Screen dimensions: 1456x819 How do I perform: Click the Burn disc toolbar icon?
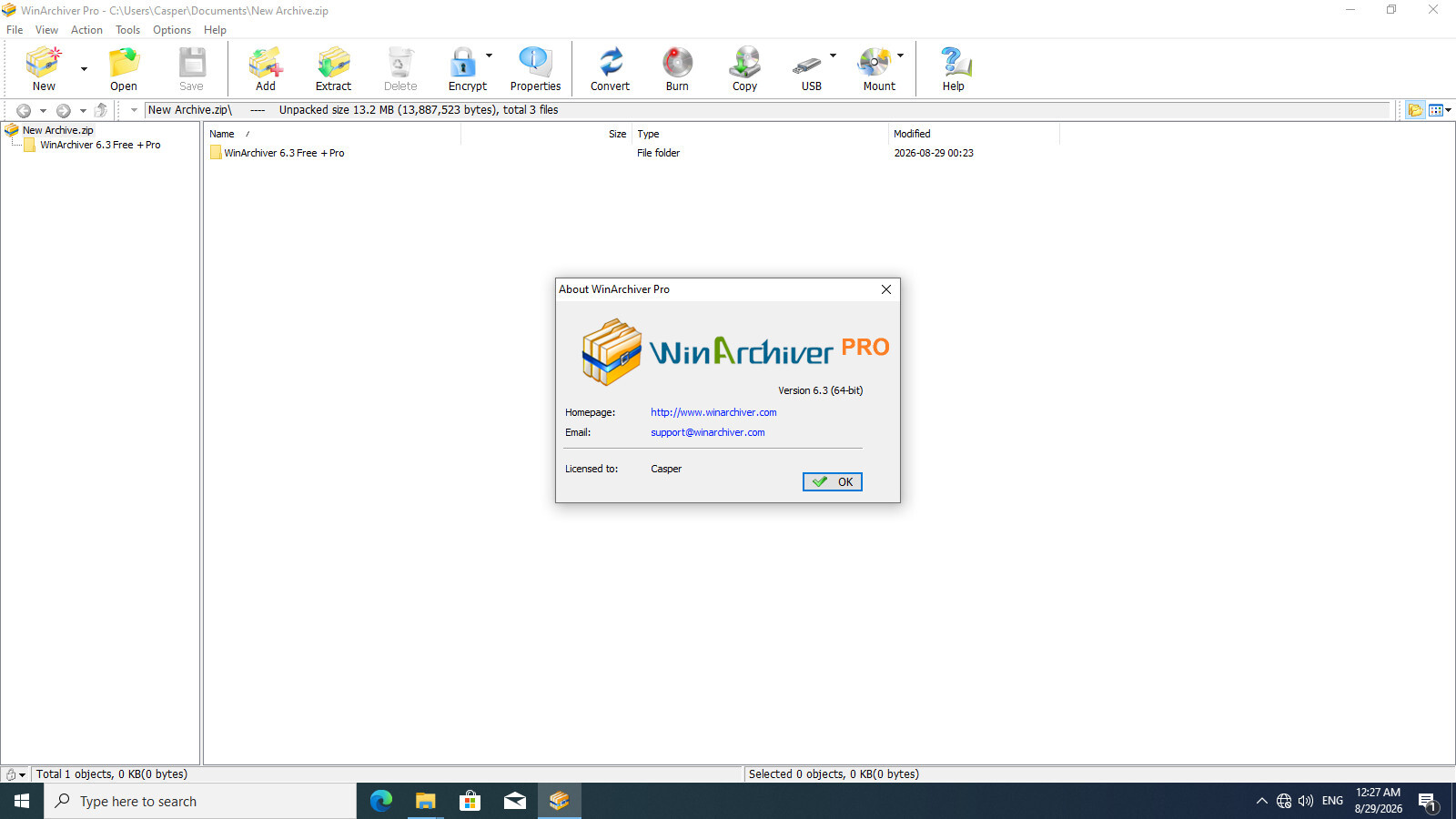(x=677, y=69)
